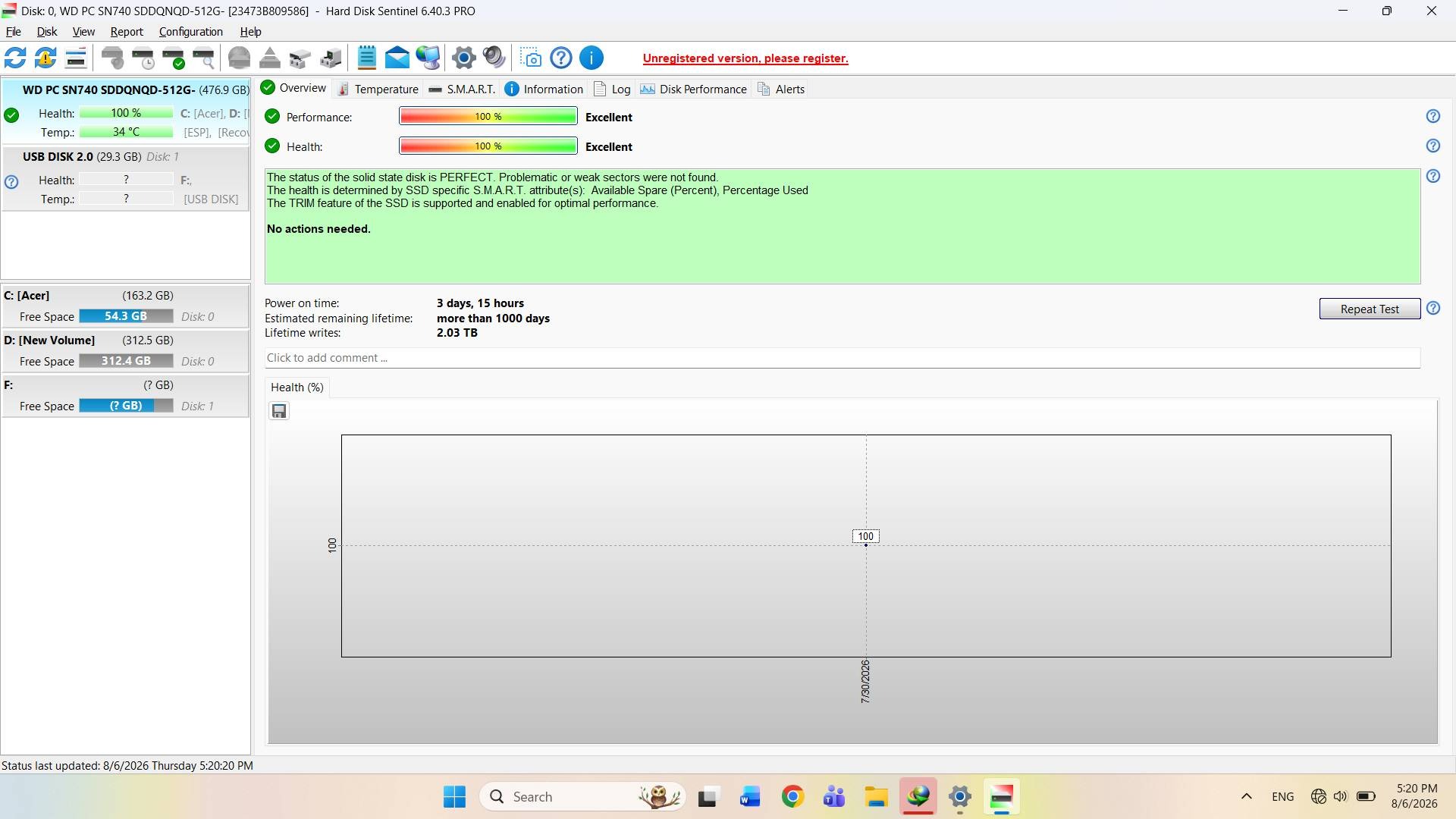Click the globe and monitor toolbar icon

click(x=428, y=58)
